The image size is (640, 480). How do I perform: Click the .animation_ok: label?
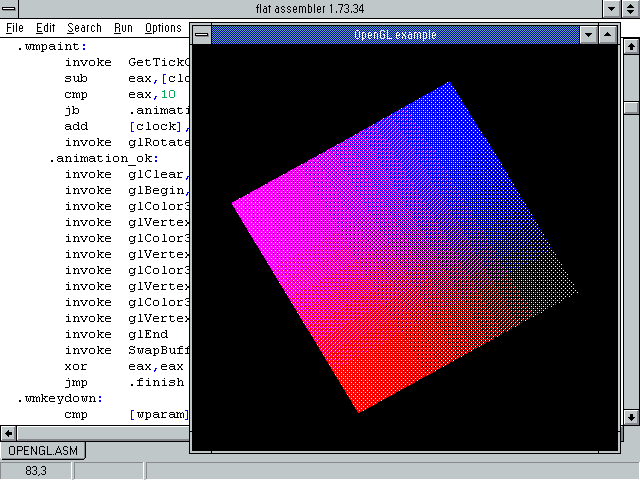[104, 158]
